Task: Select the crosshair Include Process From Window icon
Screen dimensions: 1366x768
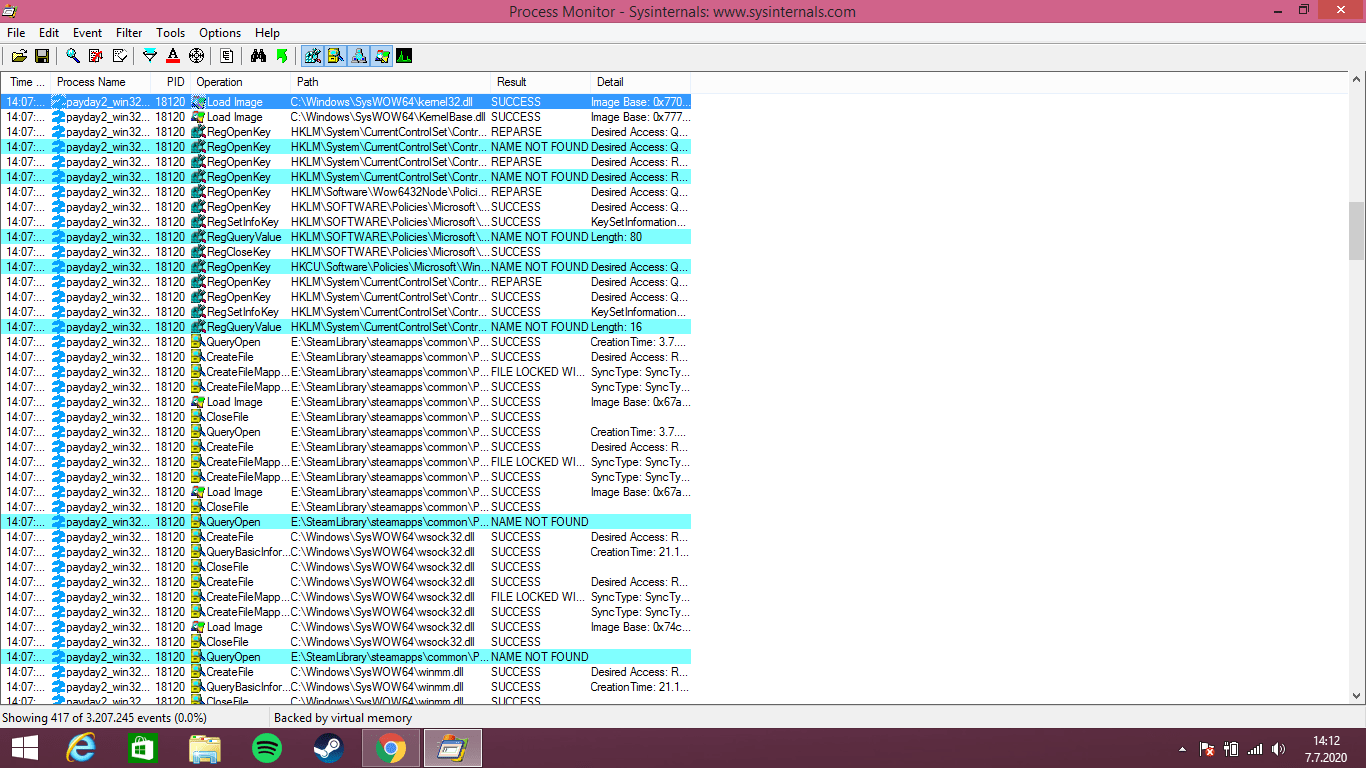Action: (196, 56)
